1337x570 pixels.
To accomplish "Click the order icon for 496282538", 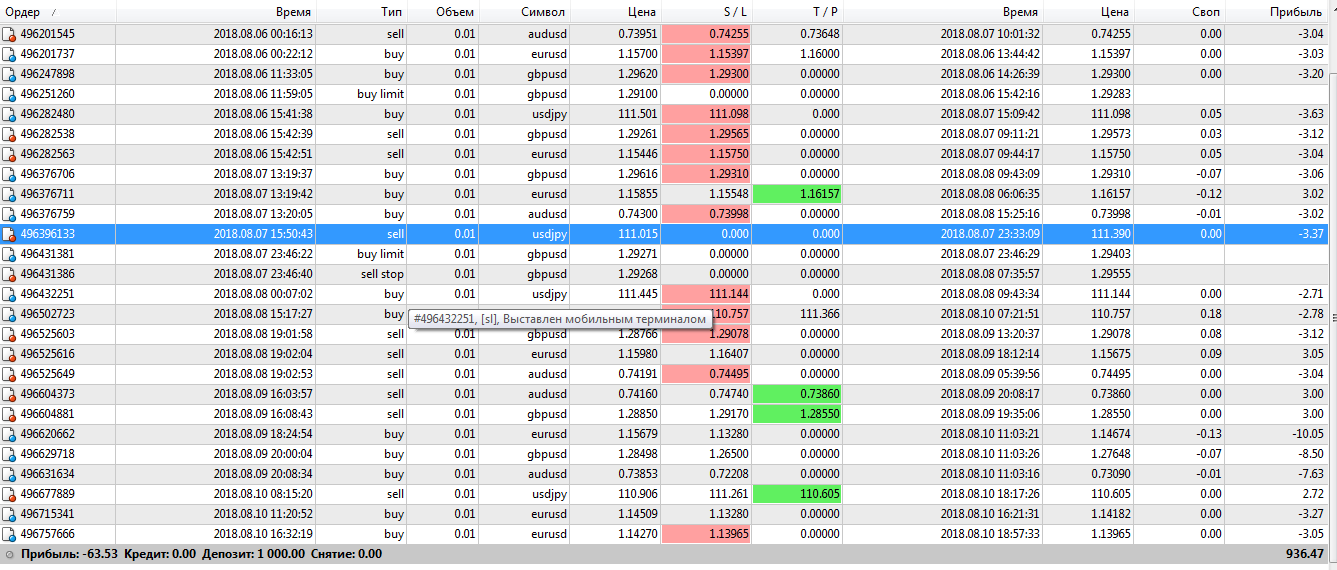I will click(x=9, y=134).
